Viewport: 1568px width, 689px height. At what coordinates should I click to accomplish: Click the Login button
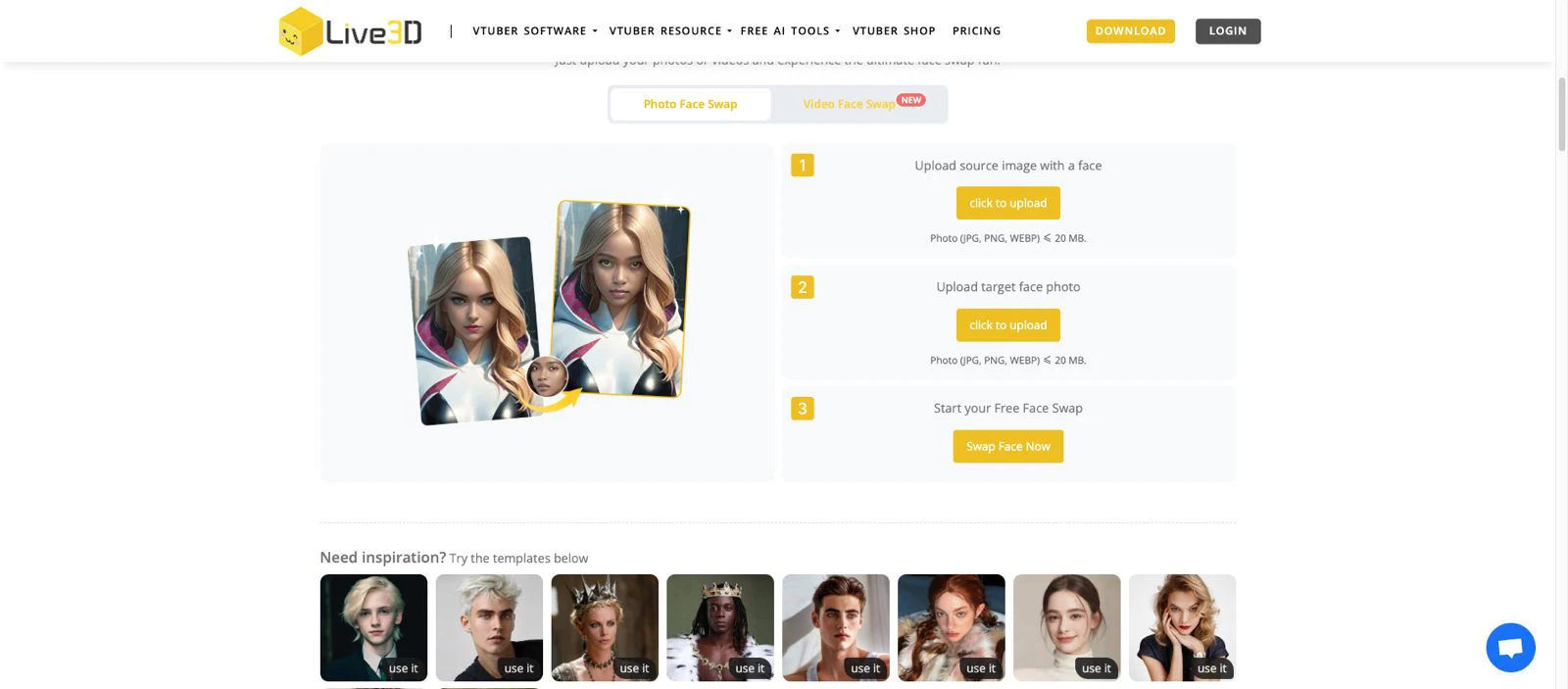pos(1227,31)
